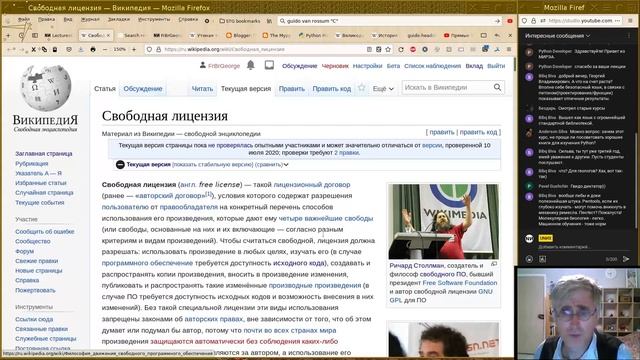Toggle the watchlist star next to Править код
The width and height of the screenshot is (640, 360).
tap(362, 88)
